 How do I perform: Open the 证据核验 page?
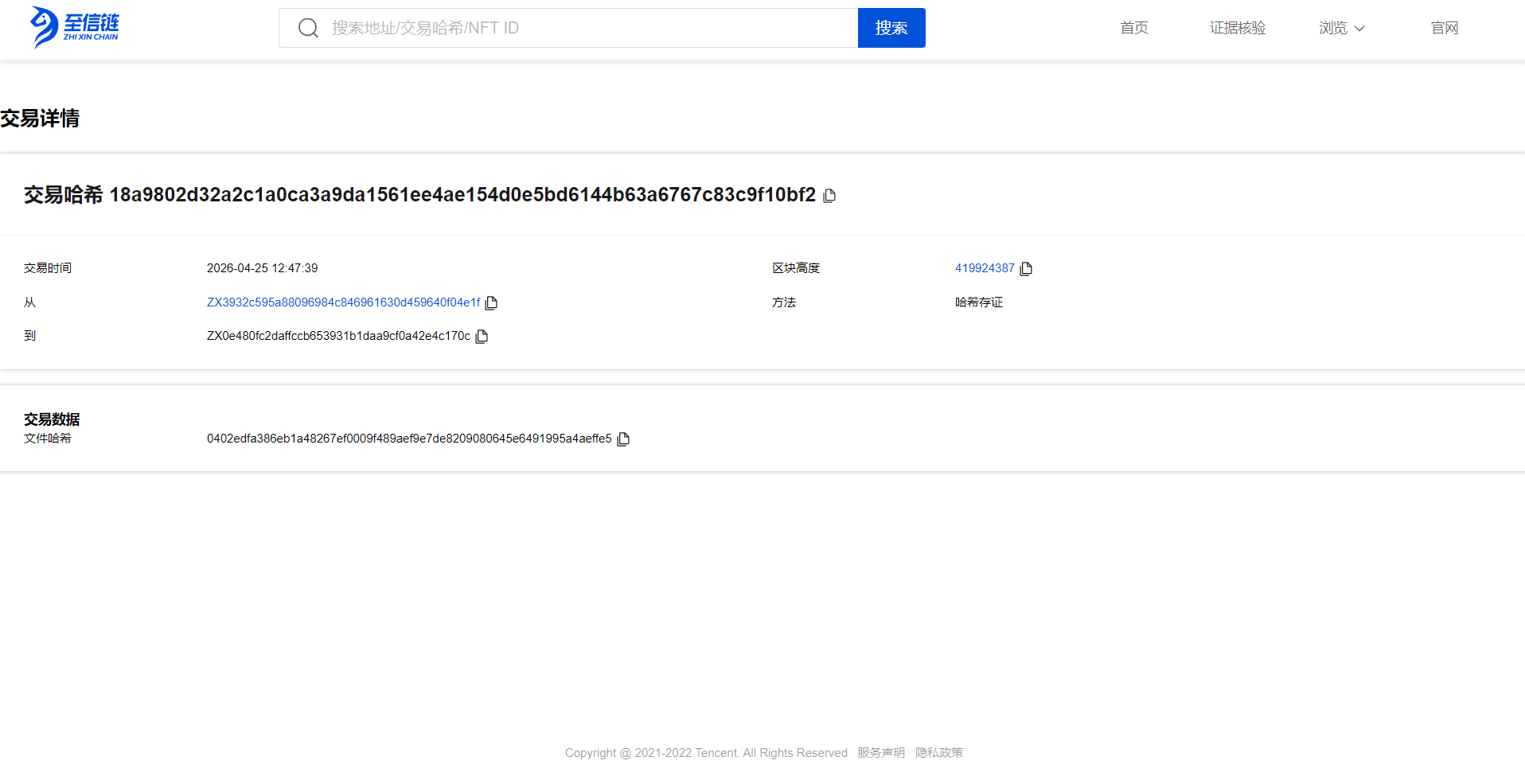coord(1237,27)
